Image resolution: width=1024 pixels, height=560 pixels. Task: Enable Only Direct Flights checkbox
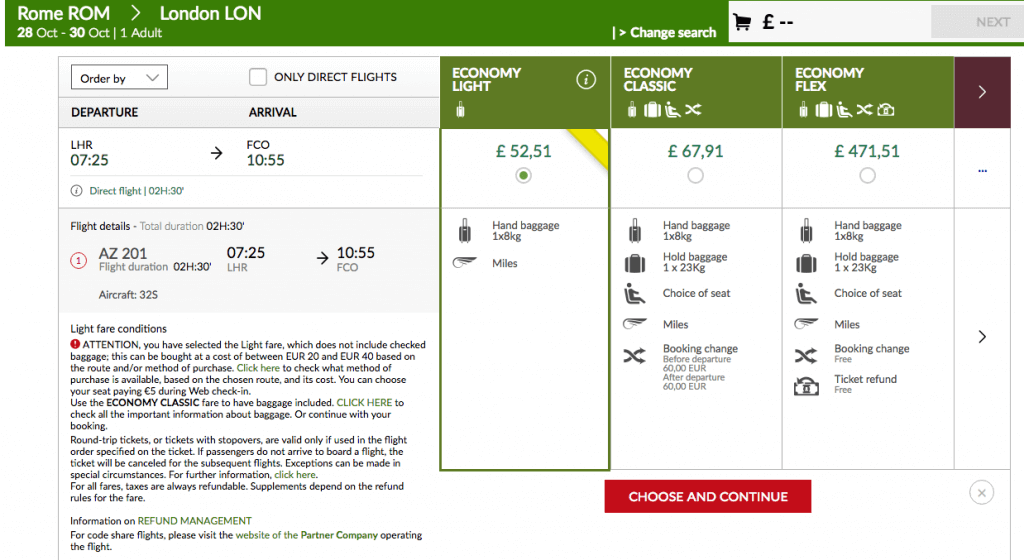[x=258, y=77]
